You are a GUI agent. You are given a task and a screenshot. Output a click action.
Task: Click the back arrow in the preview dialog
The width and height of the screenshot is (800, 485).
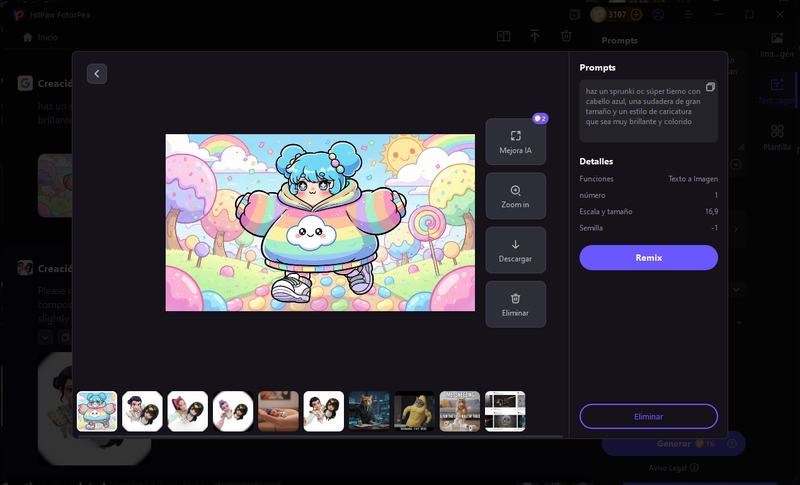pyautogui.click(x=96, y=73)
